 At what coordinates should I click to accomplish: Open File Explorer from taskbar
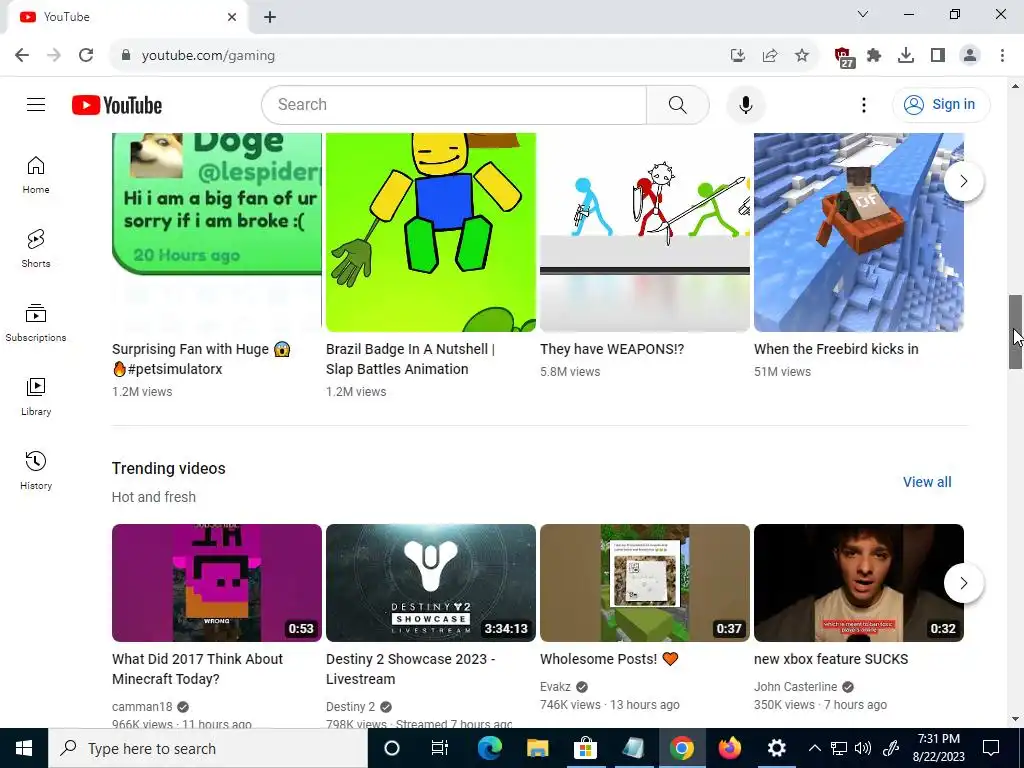click(537, 748)
